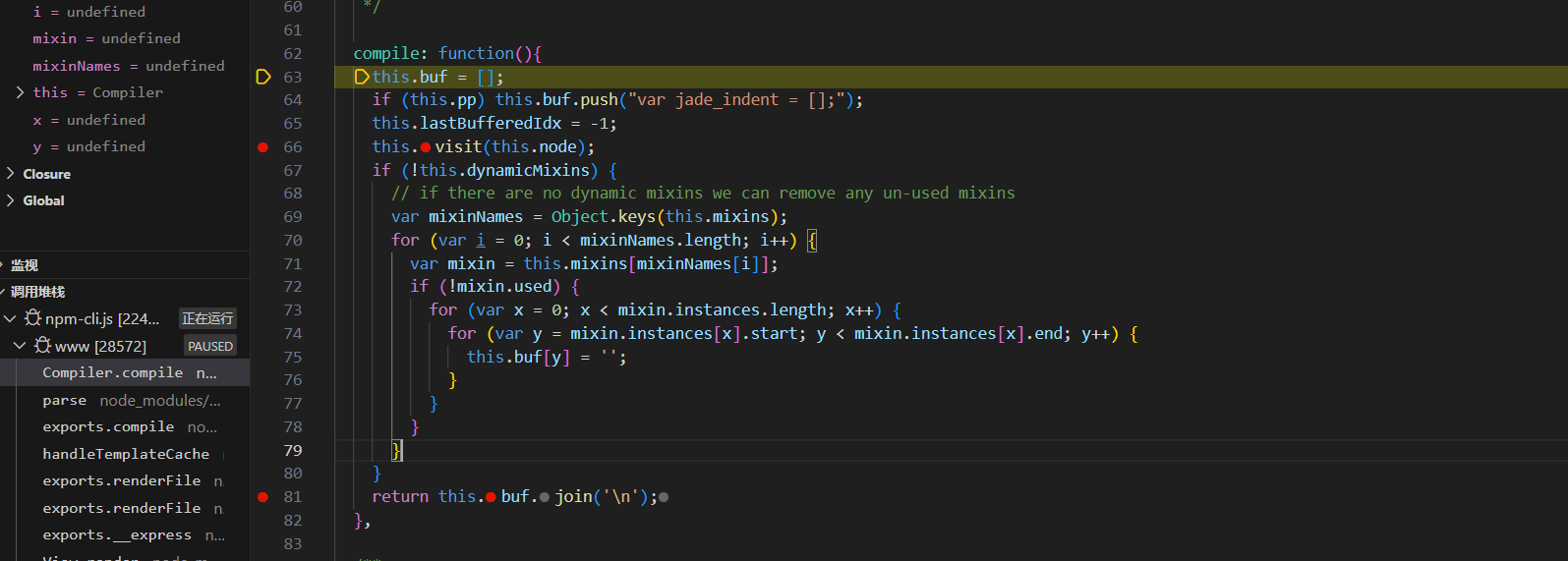Select the exports.compile stack frame
The width and height of the screenshot is (1568, 561).
[x=108, y=426]
